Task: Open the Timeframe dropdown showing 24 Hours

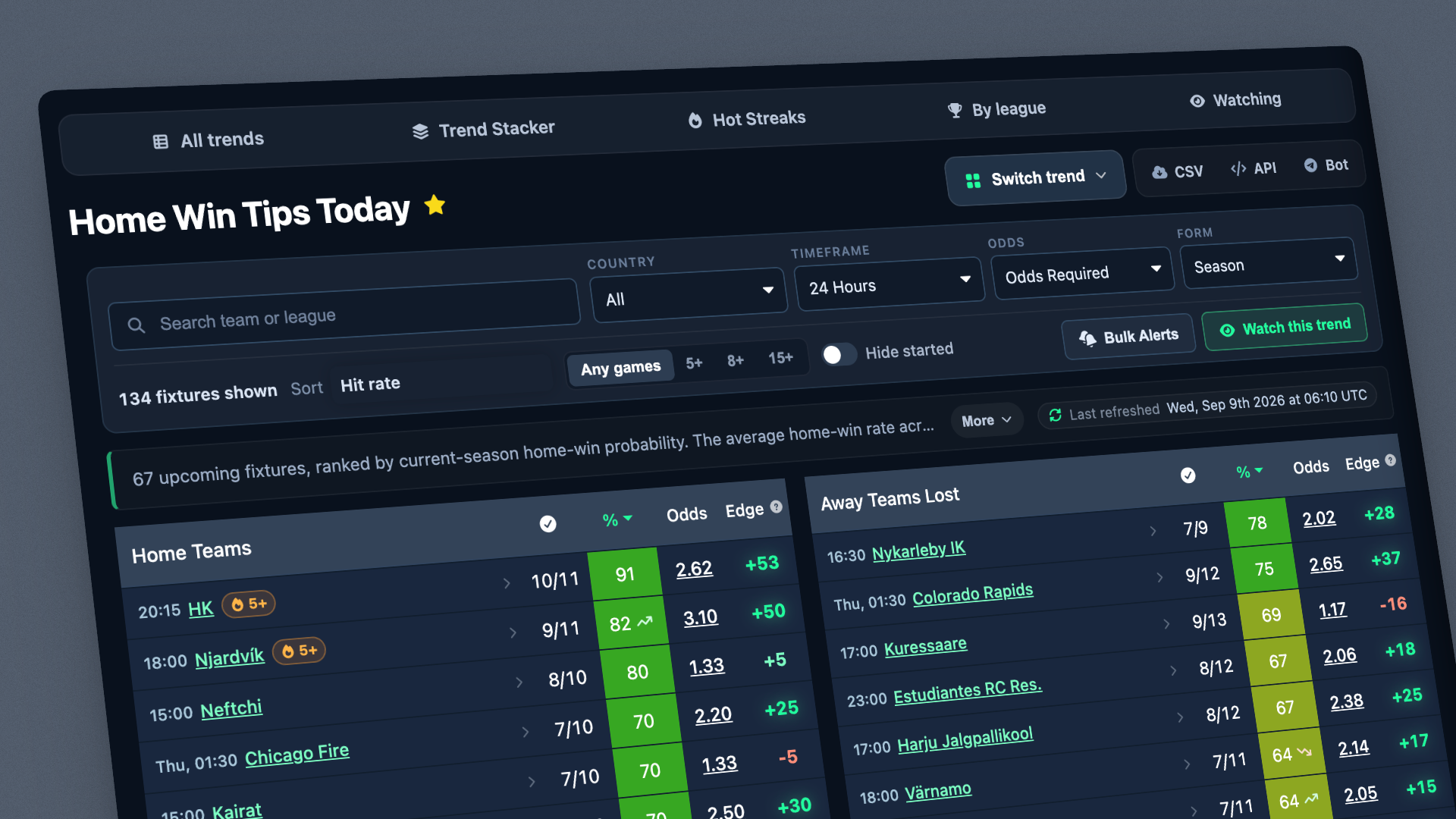Action: (889, 283)
